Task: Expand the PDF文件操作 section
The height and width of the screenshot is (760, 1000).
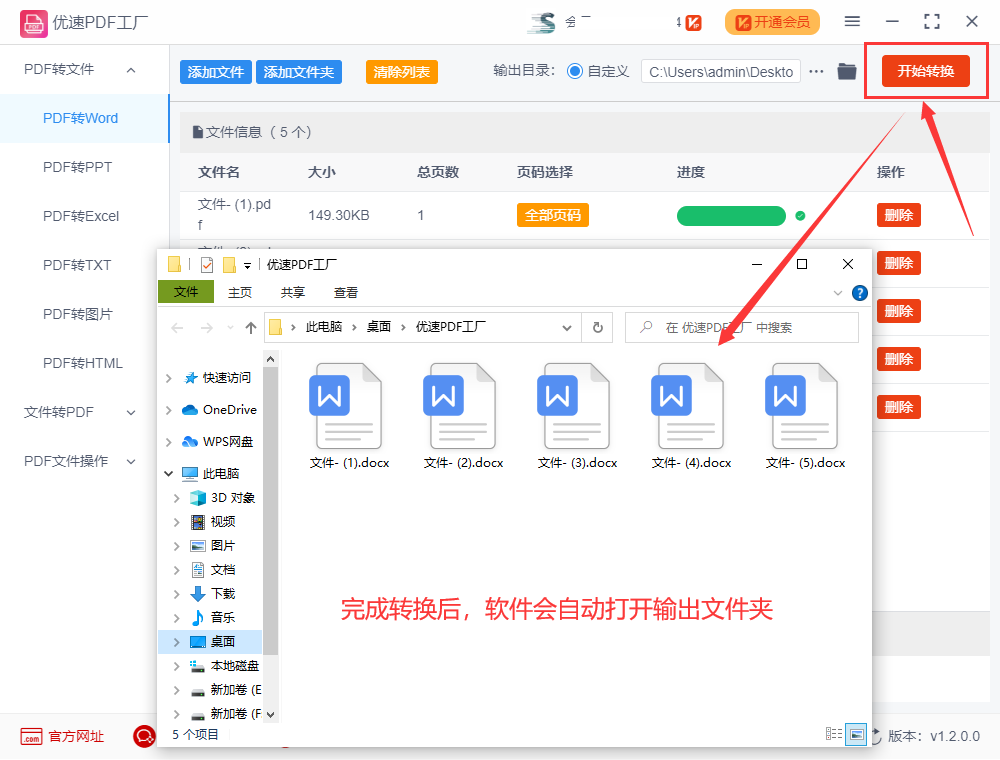Action: 131,462
